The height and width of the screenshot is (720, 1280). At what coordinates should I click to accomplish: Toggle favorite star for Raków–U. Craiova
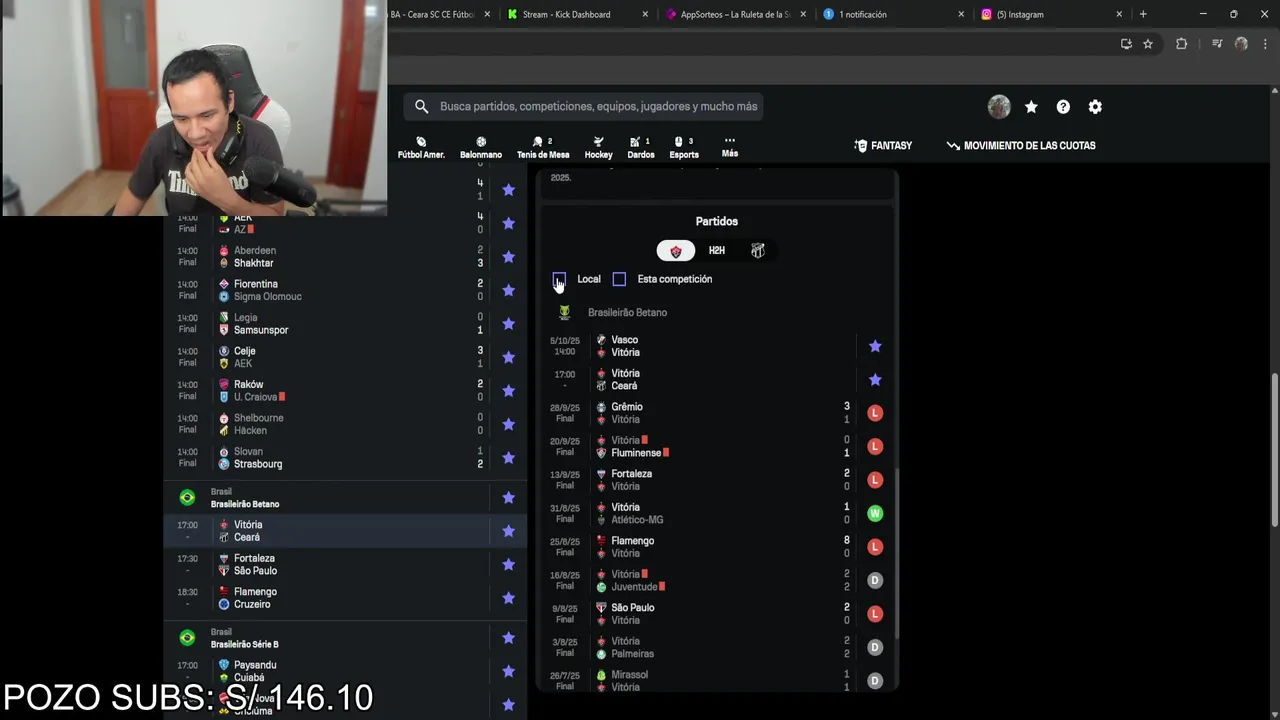click(508, 391)
